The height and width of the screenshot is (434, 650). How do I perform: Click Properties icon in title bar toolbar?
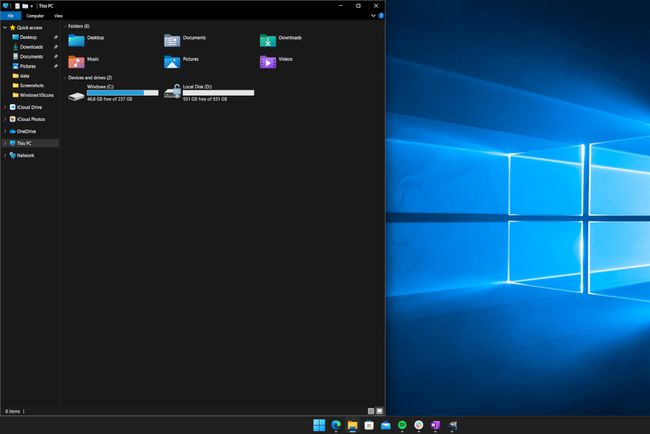tap(17, 6)
